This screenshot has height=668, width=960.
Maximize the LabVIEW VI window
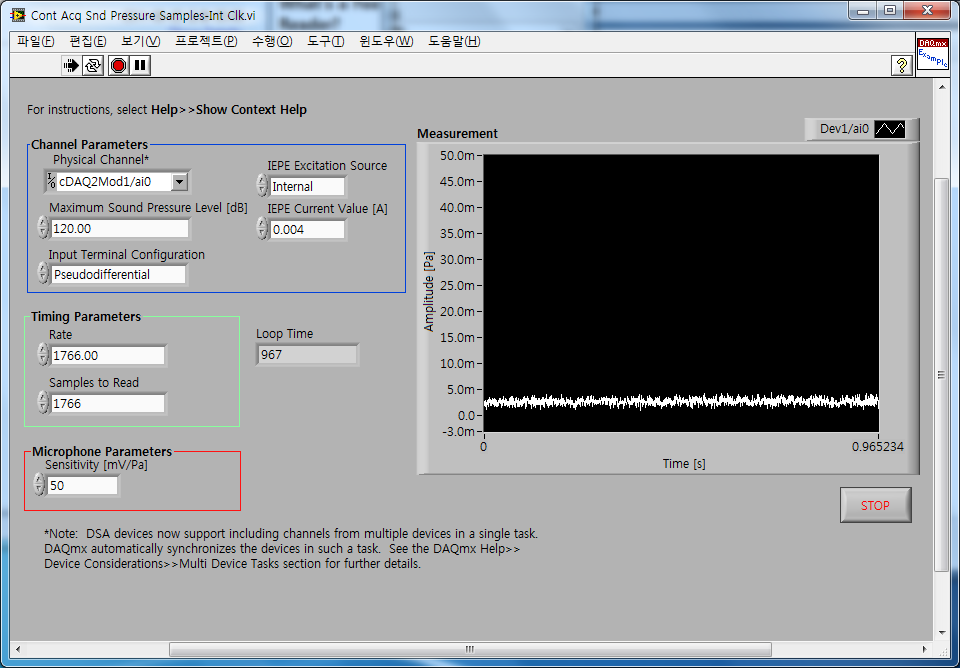coord(890,10)
